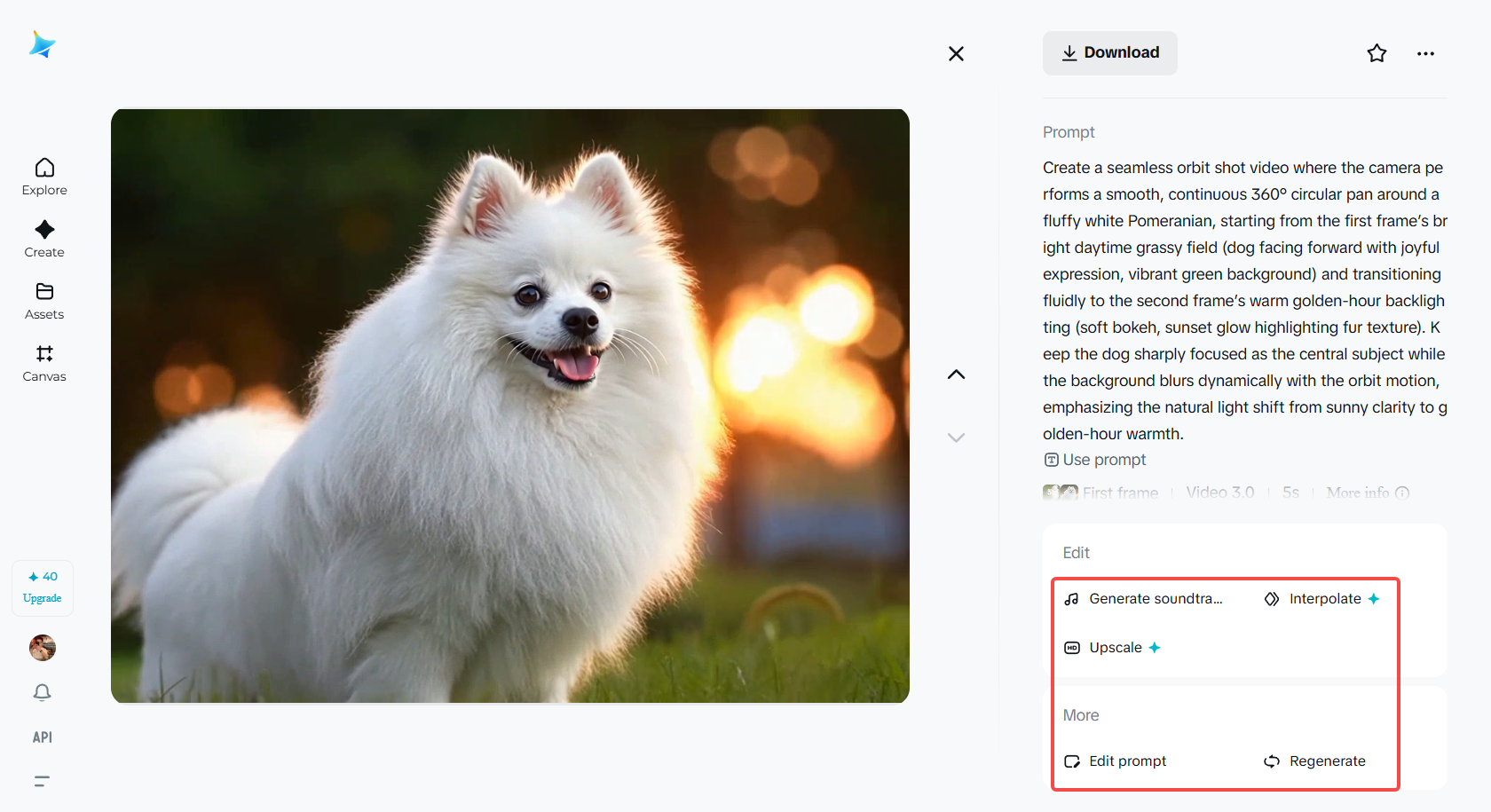Click the Upgrade credits button
This screenshot has width=1491, height=812.
(x=43, y=588)
